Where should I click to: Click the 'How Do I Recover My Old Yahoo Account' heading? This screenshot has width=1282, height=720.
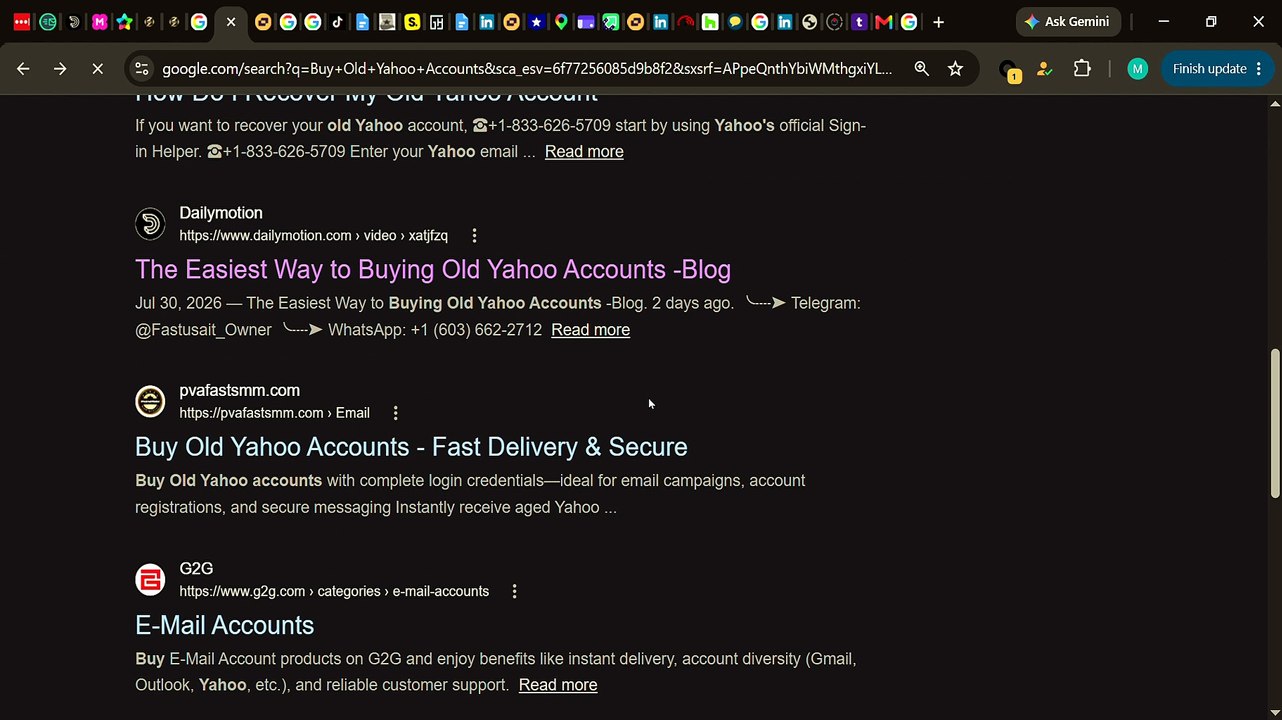point(366,97)
